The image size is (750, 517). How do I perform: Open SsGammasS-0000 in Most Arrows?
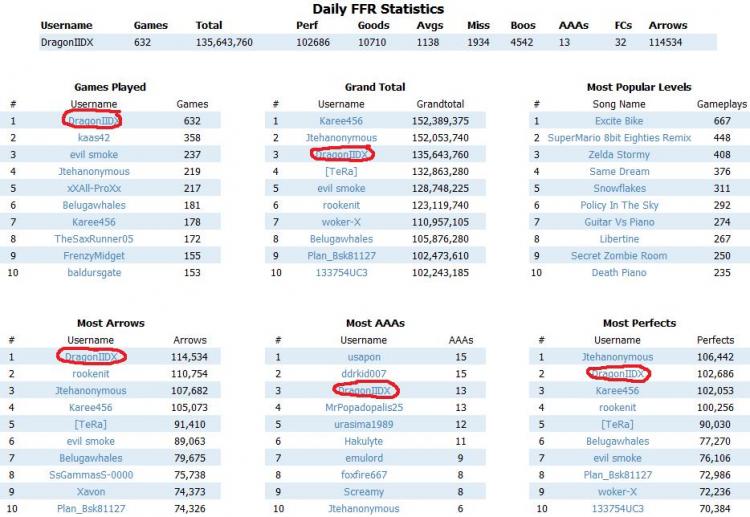(91, 475)
